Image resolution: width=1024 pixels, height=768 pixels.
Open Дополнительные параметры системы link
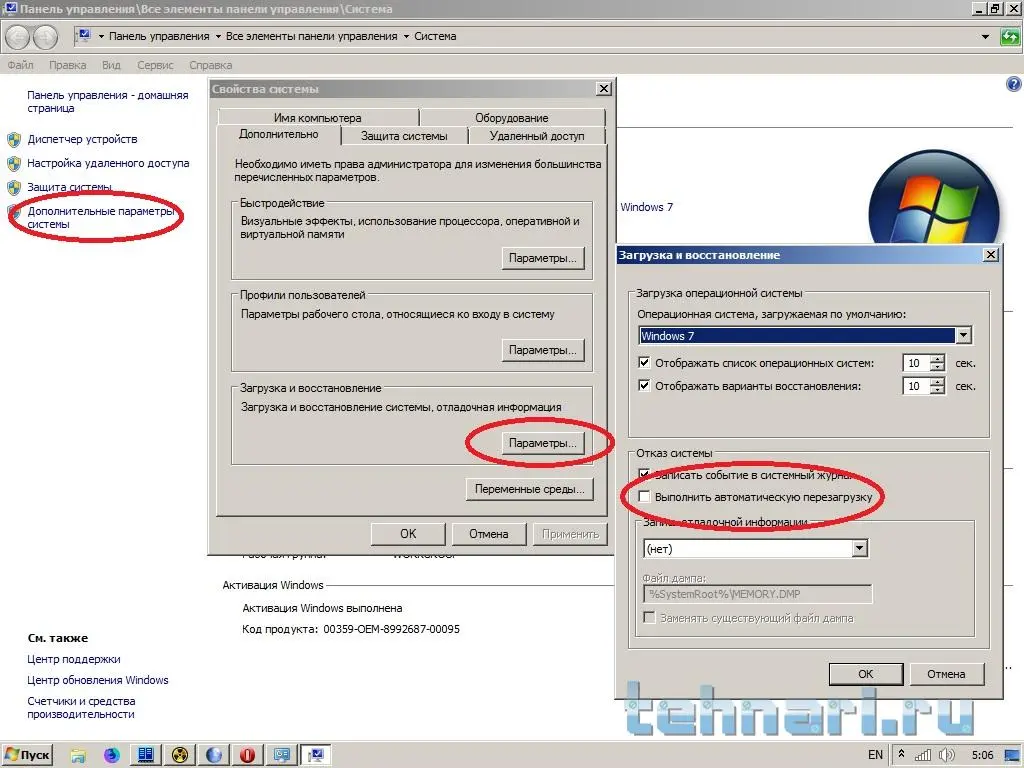click(101, 217)
